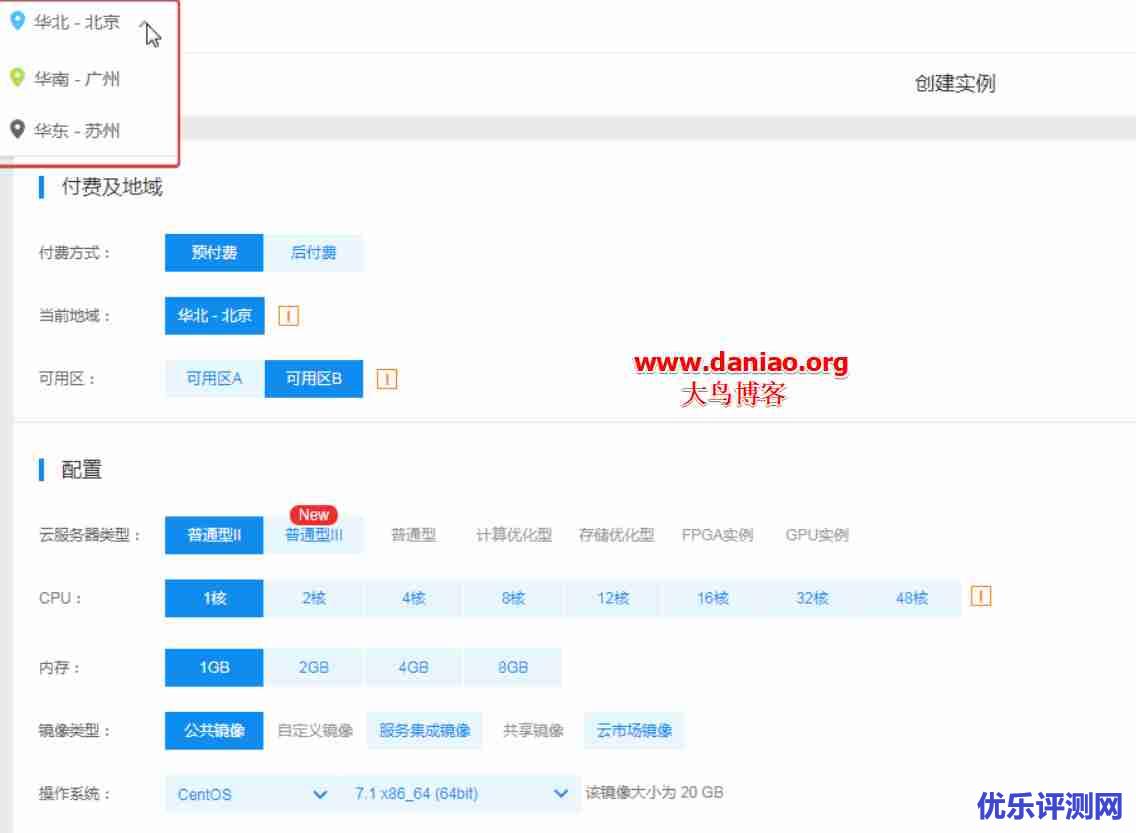Select the 8GB memory option
The image size is (1136, 833).
tap(513, 666)
